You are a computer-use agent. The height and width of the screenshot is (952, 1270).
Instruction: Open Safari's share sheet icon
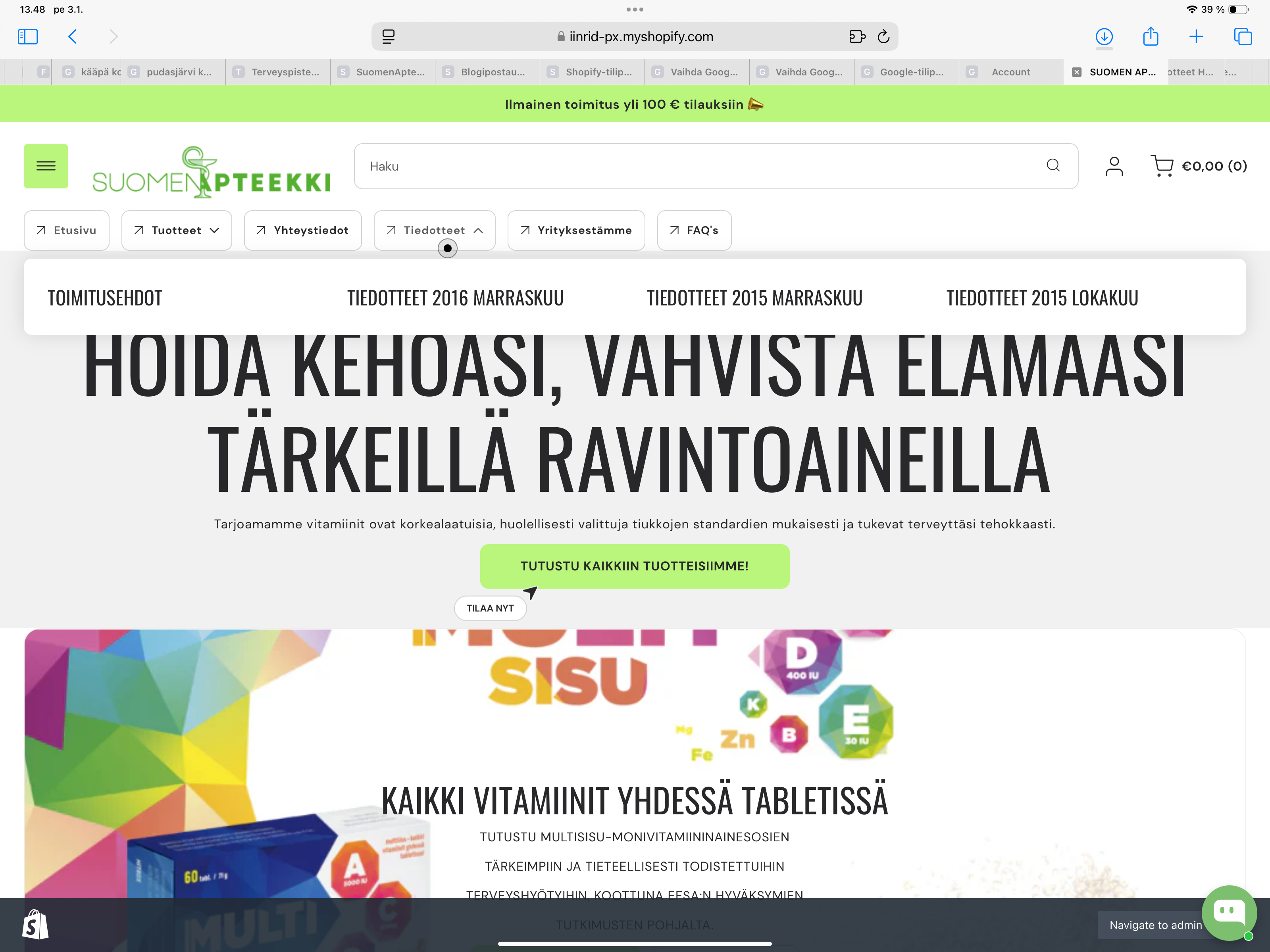1150,37
